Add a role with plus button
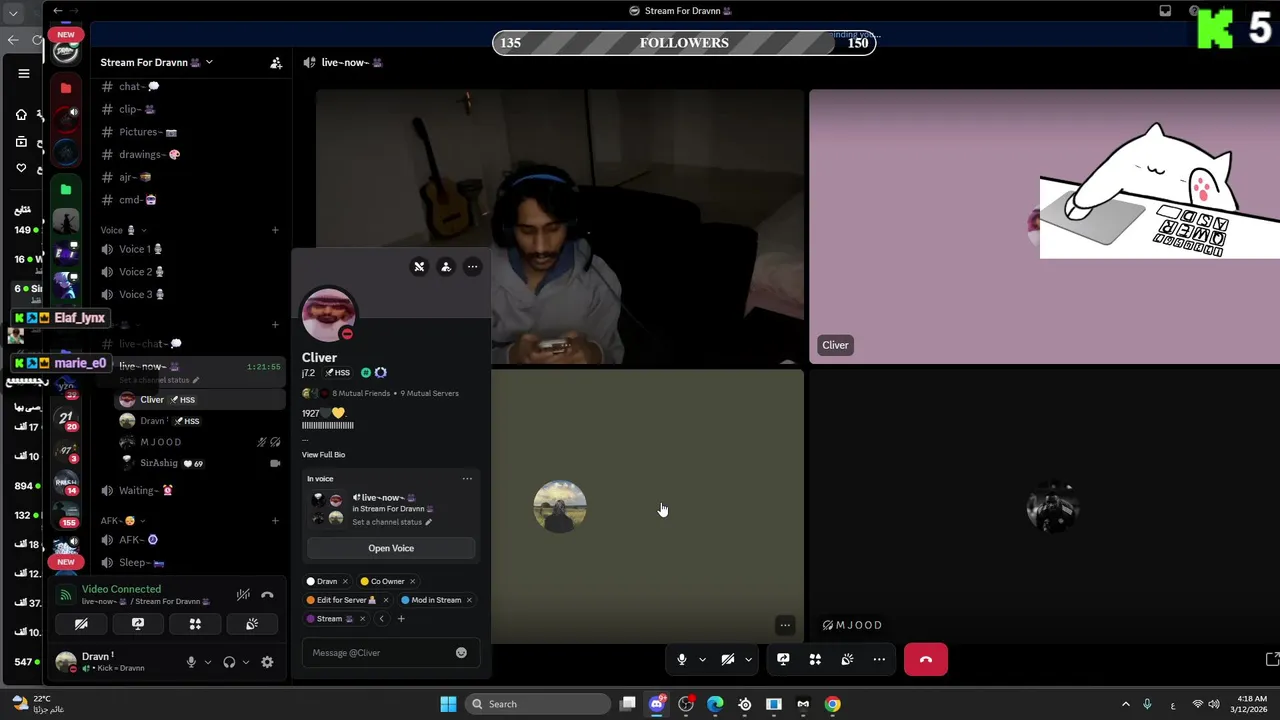 click(x=401, y=619)
